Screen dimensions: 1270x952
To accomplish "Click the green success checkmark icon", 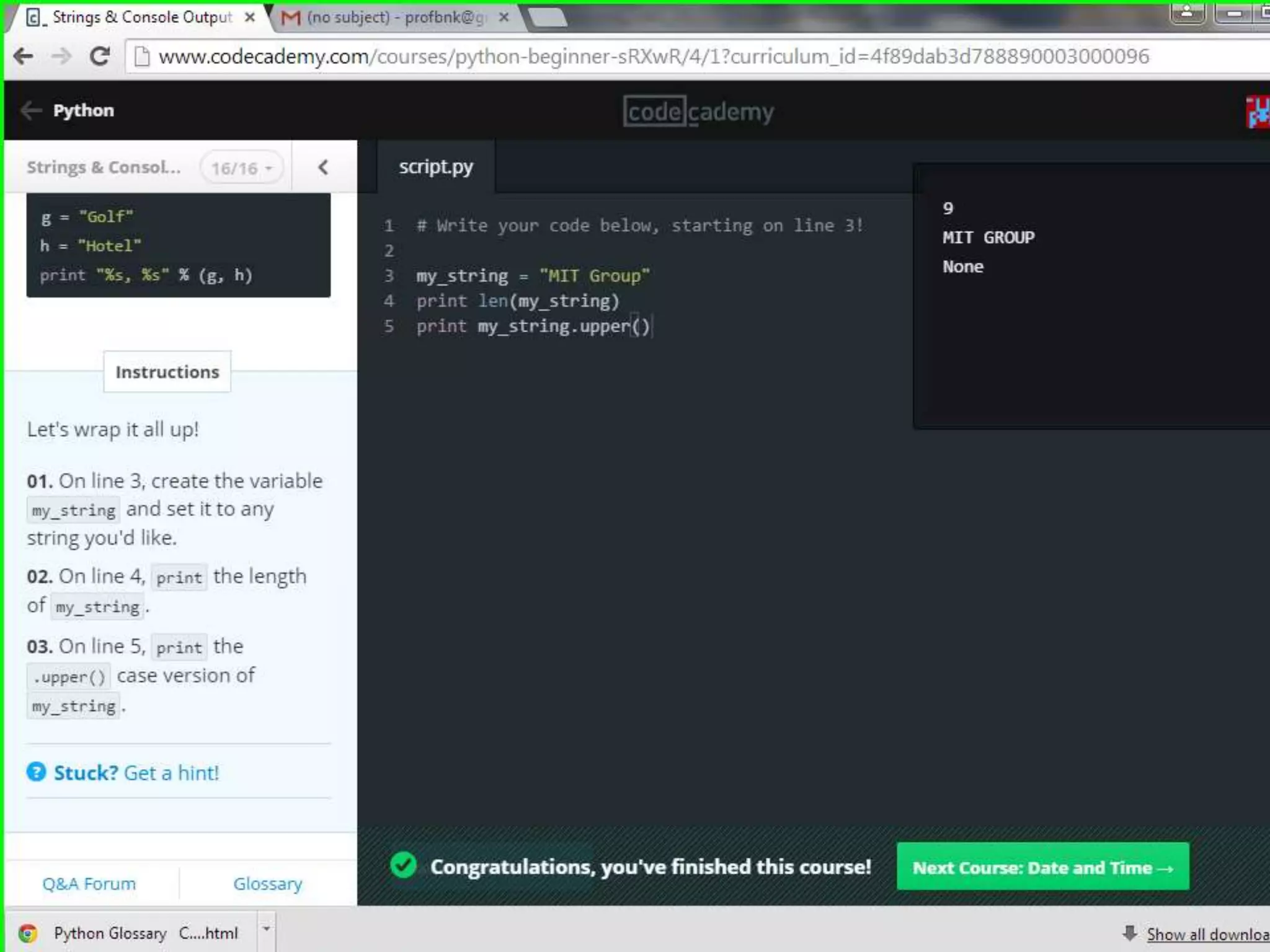I will (x=404, y=865).
